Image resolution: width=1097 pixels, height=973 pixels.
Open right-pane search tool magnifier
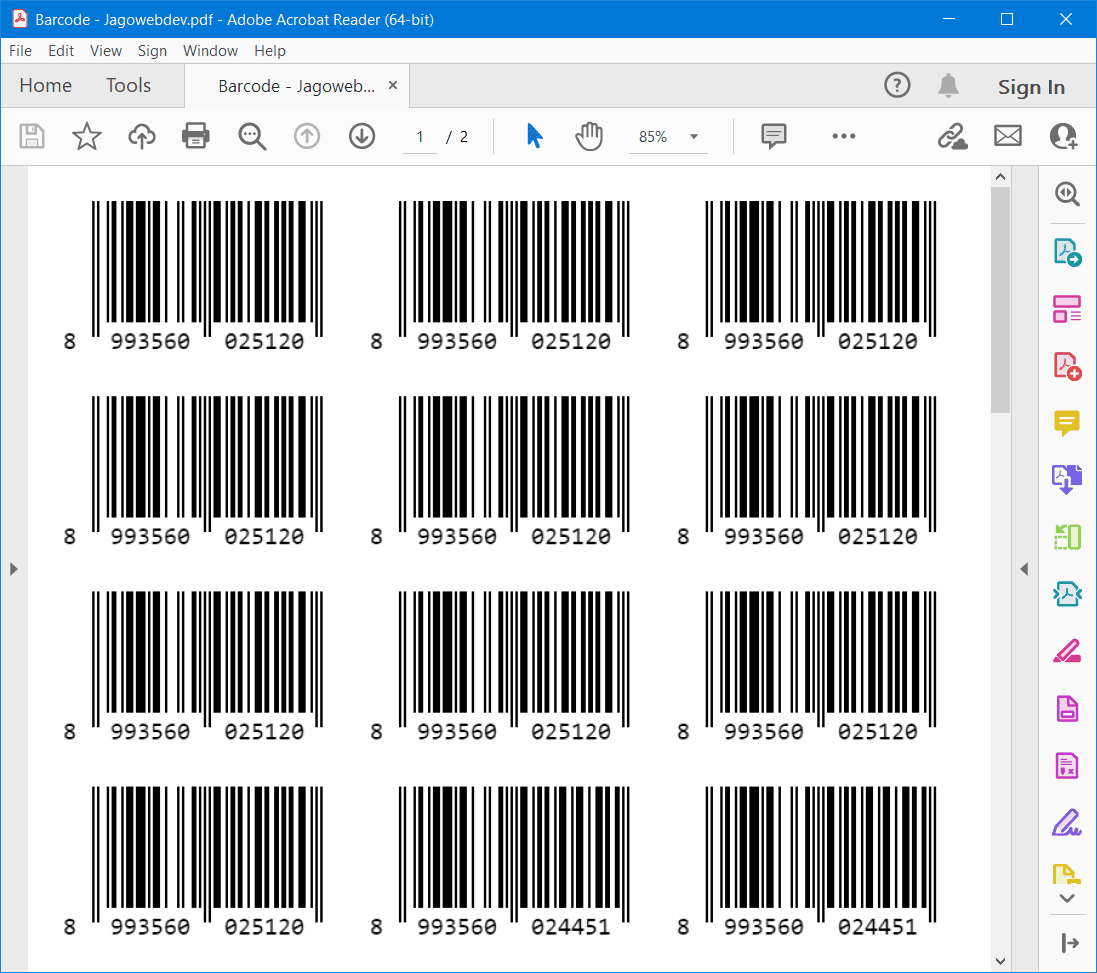[1067, 193]
